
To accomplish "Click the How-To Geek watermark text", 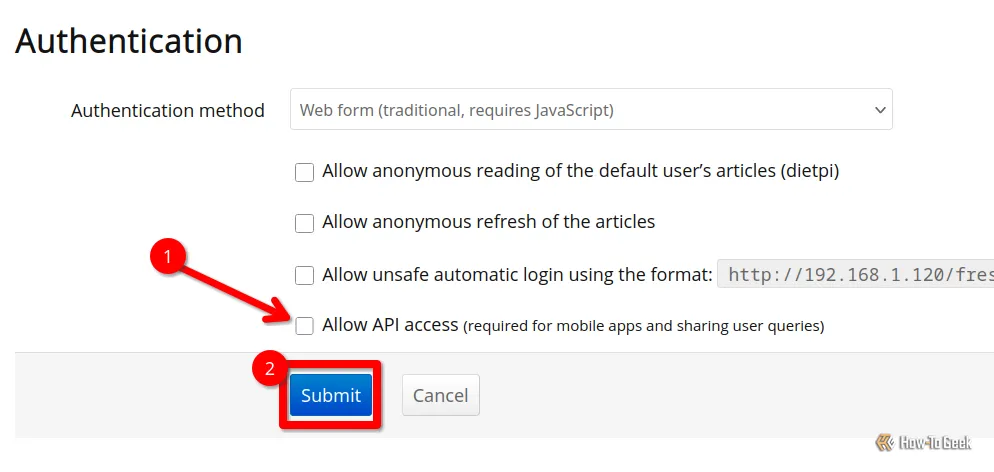I will coord(935,442).
